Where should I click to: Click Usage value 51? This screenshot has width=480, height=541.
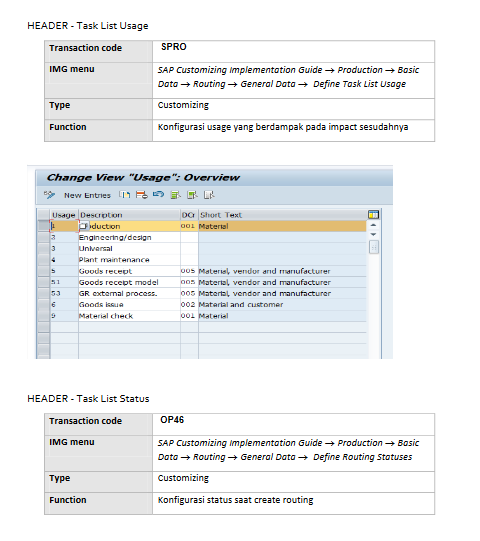56,282
